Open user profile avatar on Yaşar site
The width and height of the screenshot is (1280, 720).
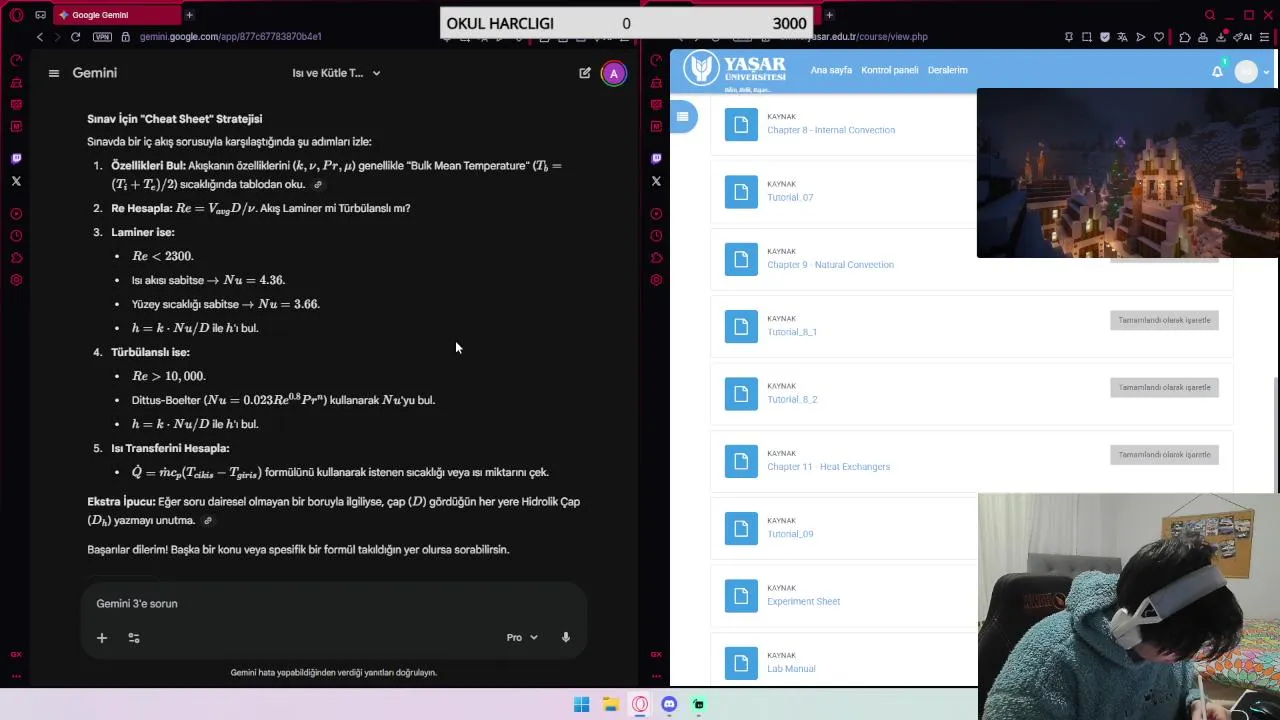pyautogui.click(x=1246, y=72)
